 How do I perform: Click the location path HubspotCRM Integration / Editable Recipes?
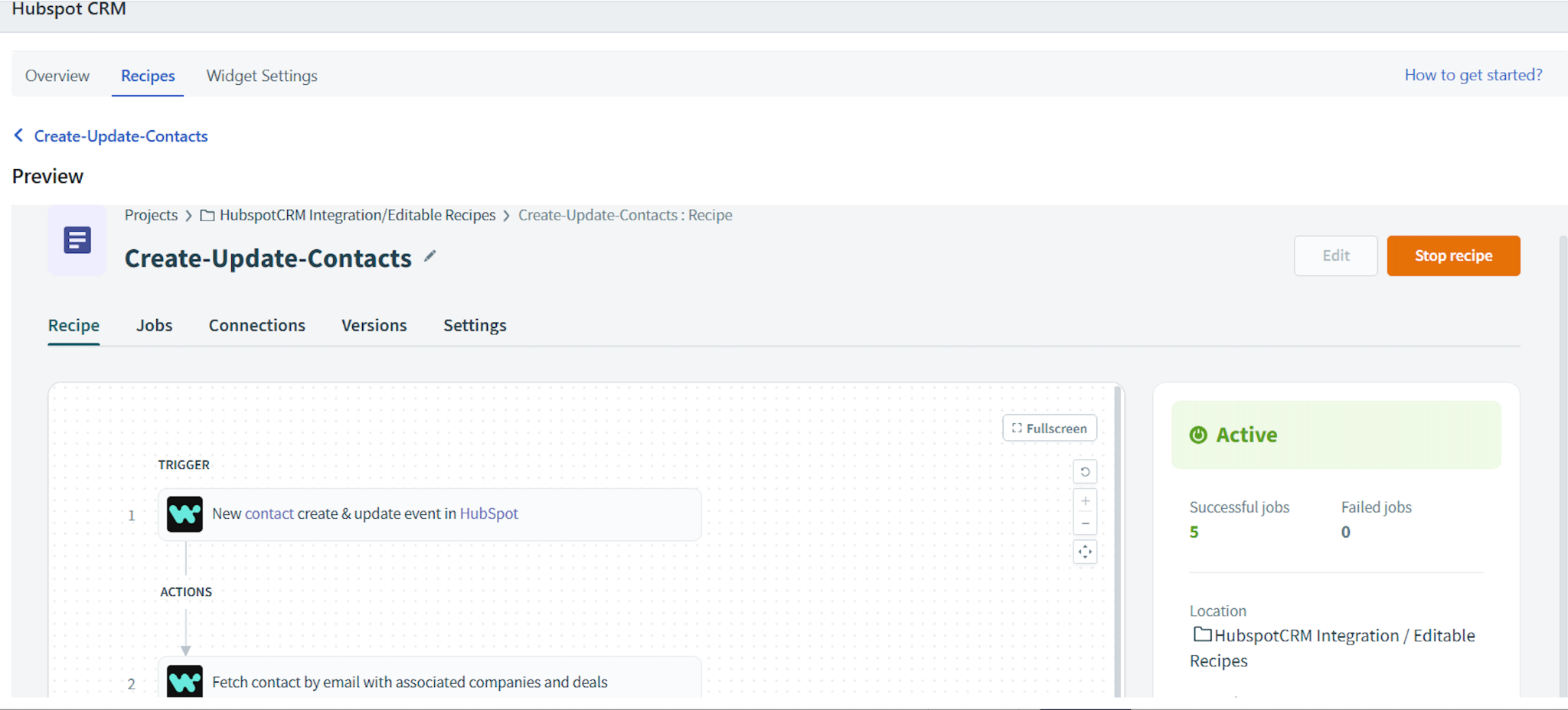click(1332, 648)
